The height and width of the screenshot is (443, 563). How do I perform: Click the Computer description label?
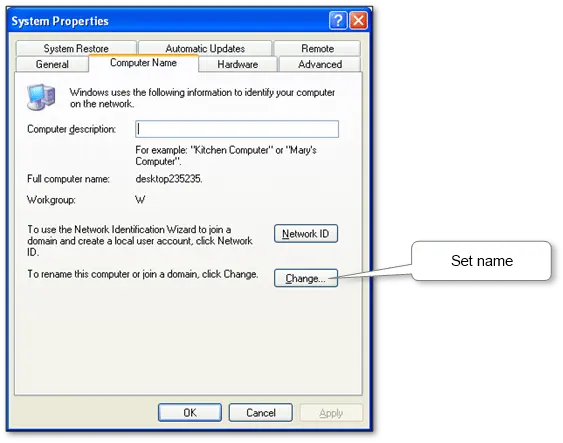(71, 129)
